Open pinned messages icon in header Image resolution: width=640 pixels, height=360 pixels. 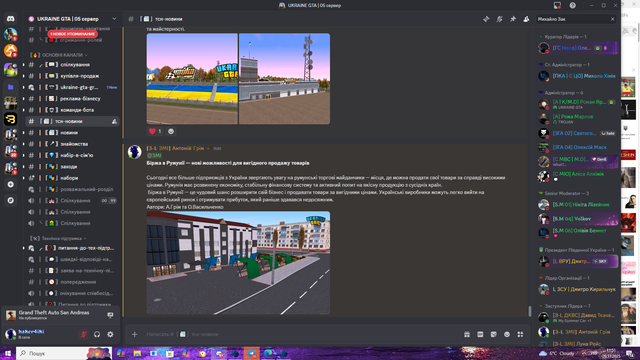(x=513, y=19)
